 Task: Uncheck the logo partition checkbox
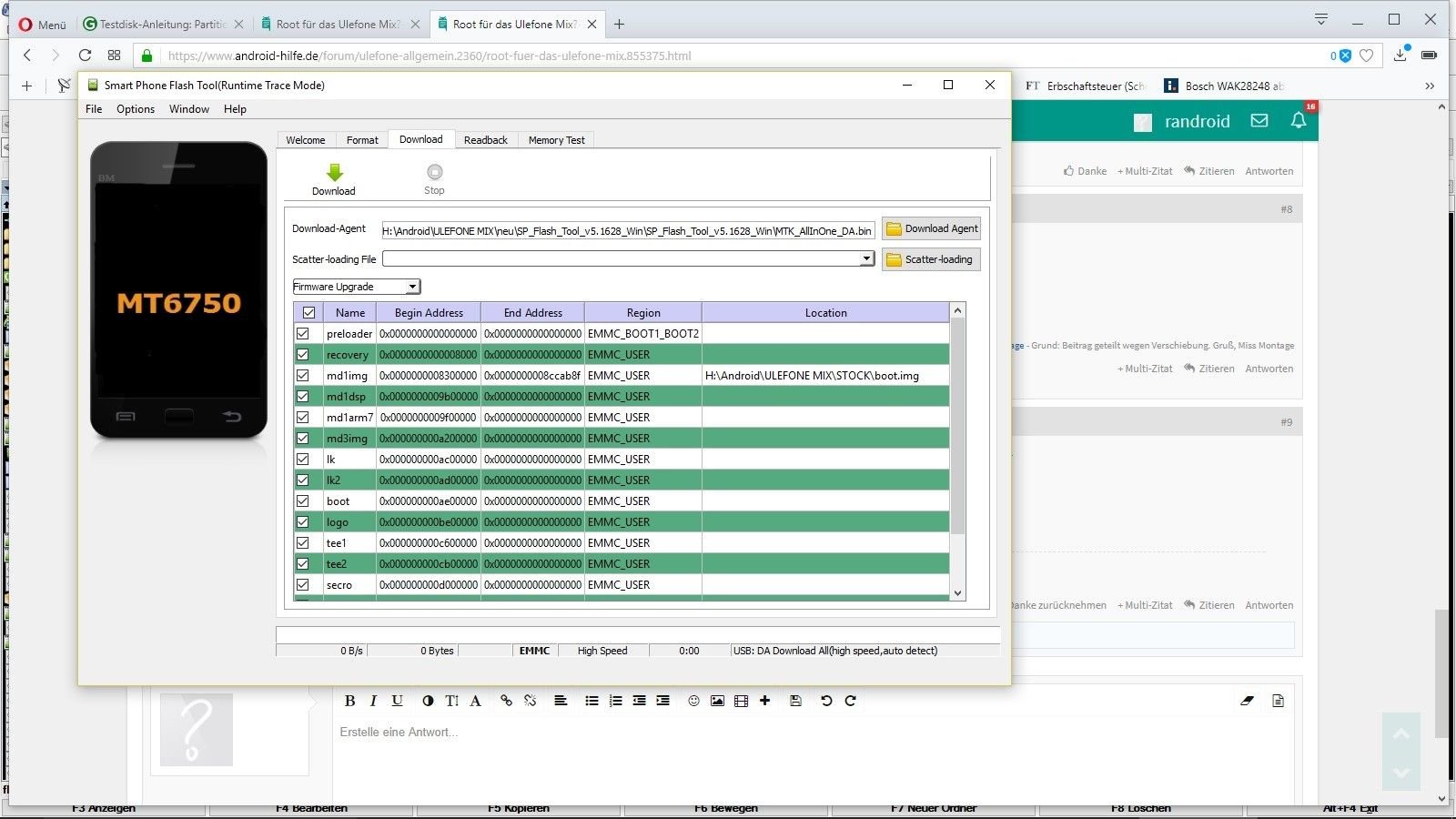coord(303,521)
